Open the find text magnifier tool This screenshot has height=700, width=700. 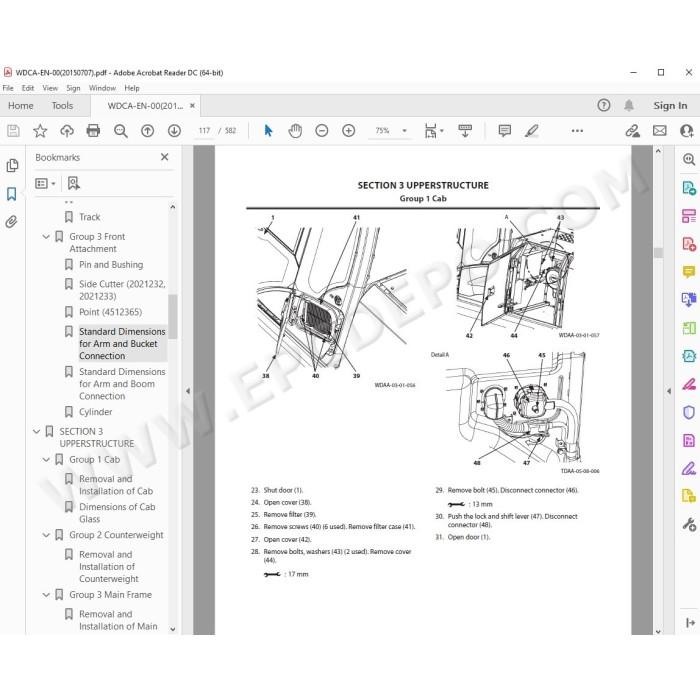click(x=121, y=131)
